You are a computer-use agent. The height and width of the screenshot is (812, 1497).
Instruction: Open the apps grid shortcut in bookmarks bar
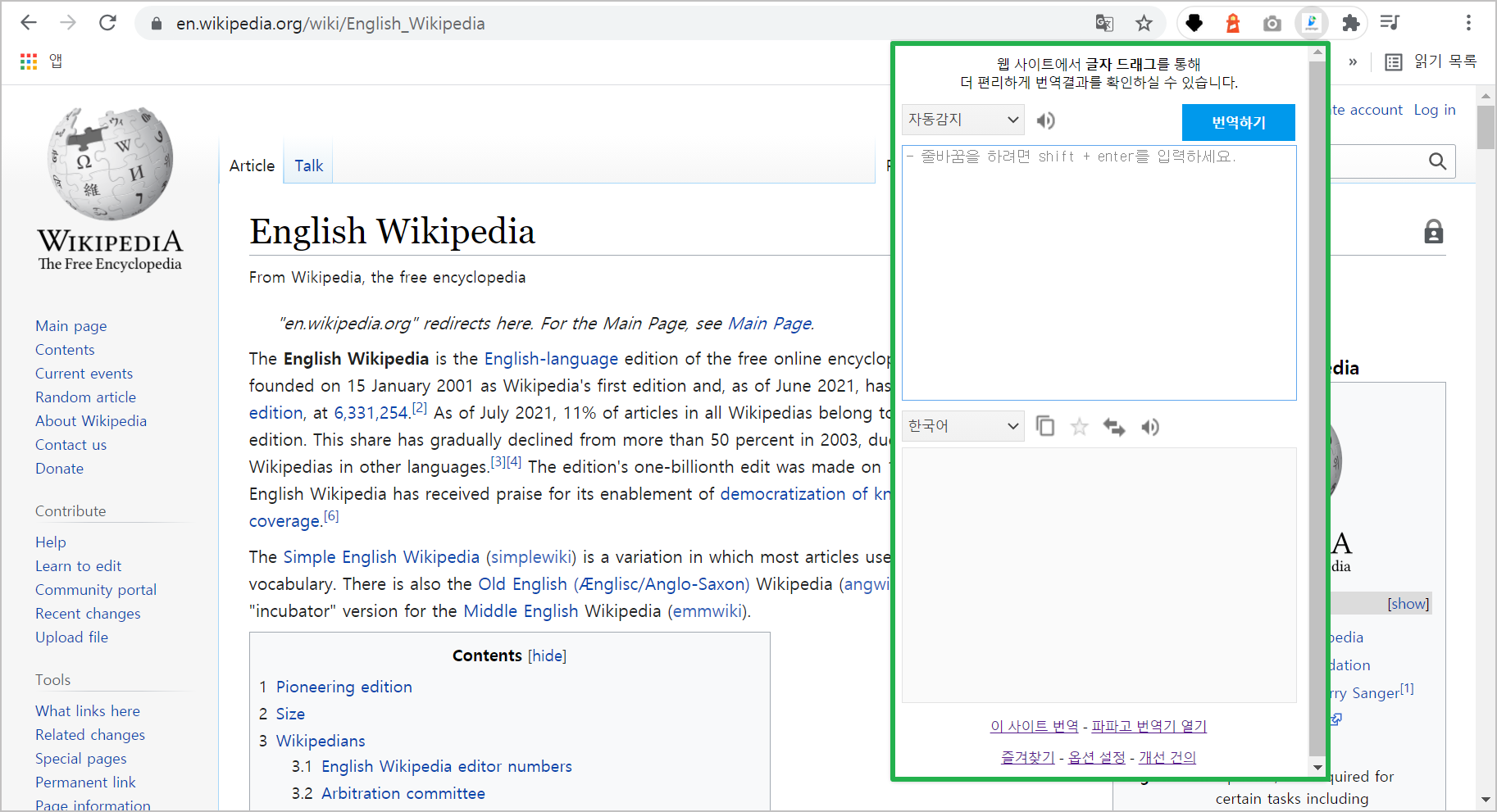pyautogui.click(x=29, y=61)
